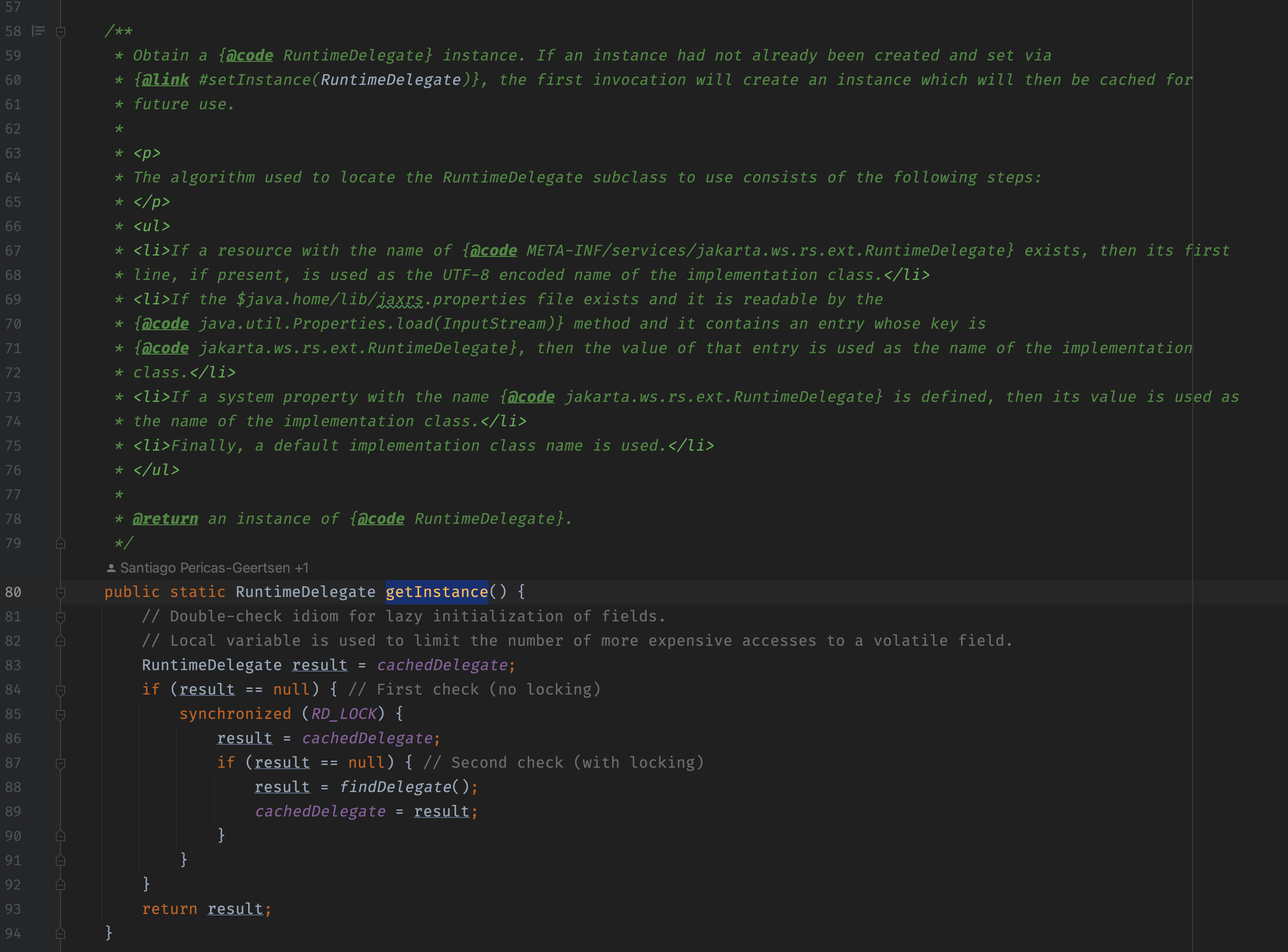This screenshot has width=1288, height=952.
Task: Open author hint Santiago Pericas-Geertsen +1
Action: pos(213,568)
